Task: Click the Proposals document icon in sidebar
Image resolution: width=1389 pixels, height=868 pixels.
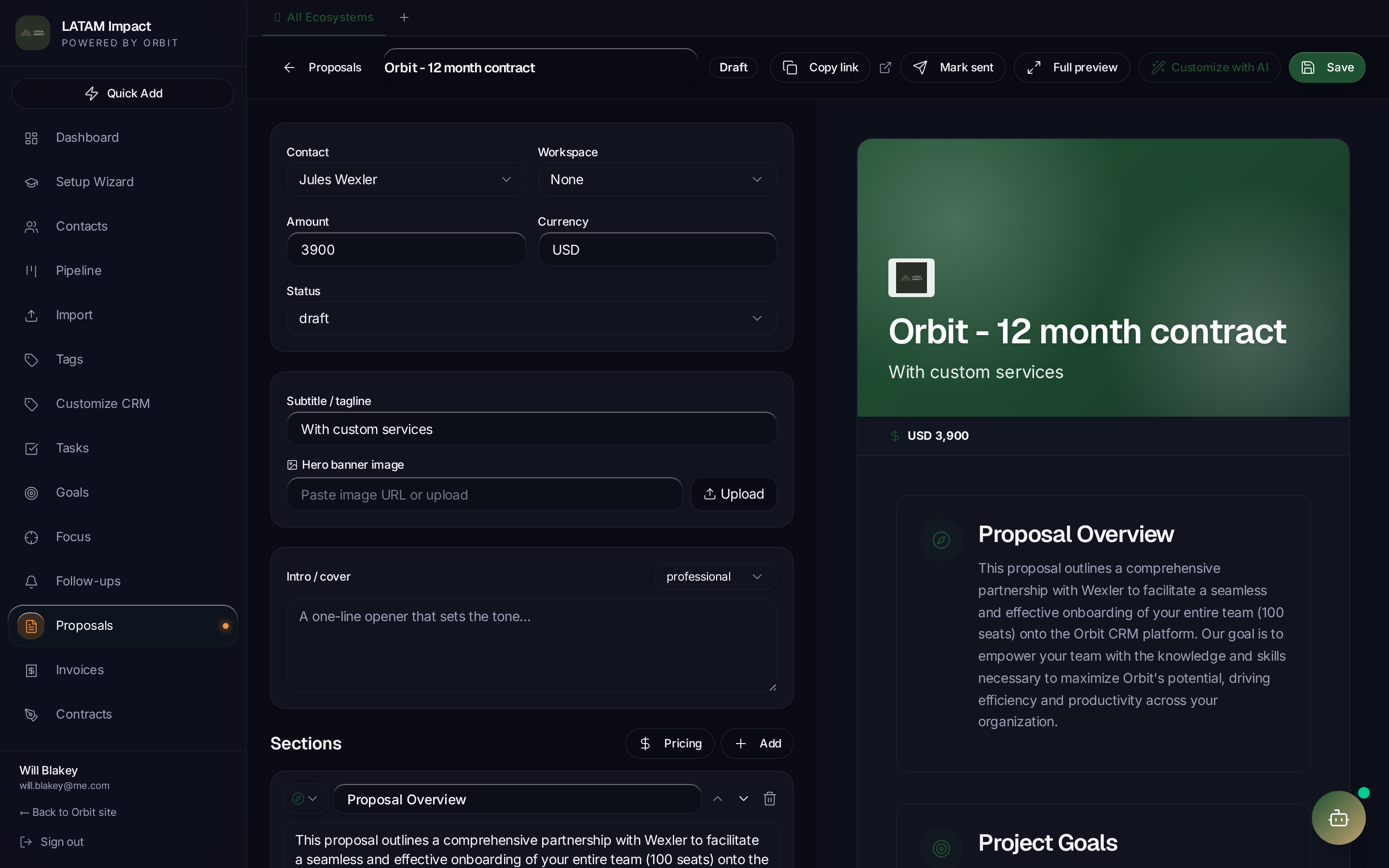Action: pos(31,626)
